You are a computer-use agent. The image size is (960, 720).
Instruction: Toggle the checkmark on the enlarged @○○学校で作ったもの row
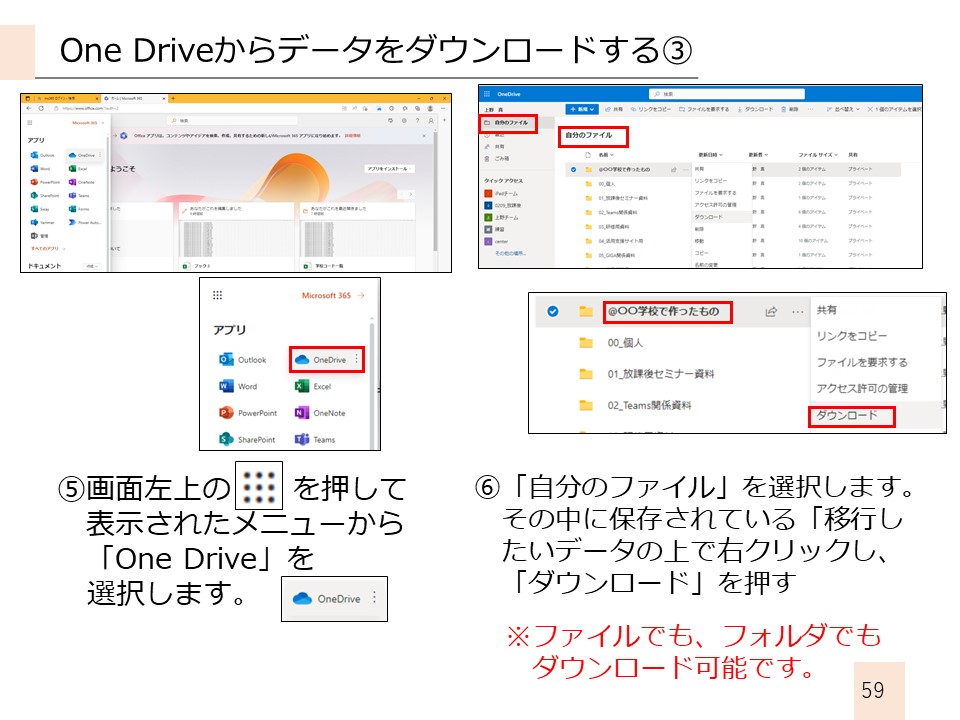pos(552,311)
